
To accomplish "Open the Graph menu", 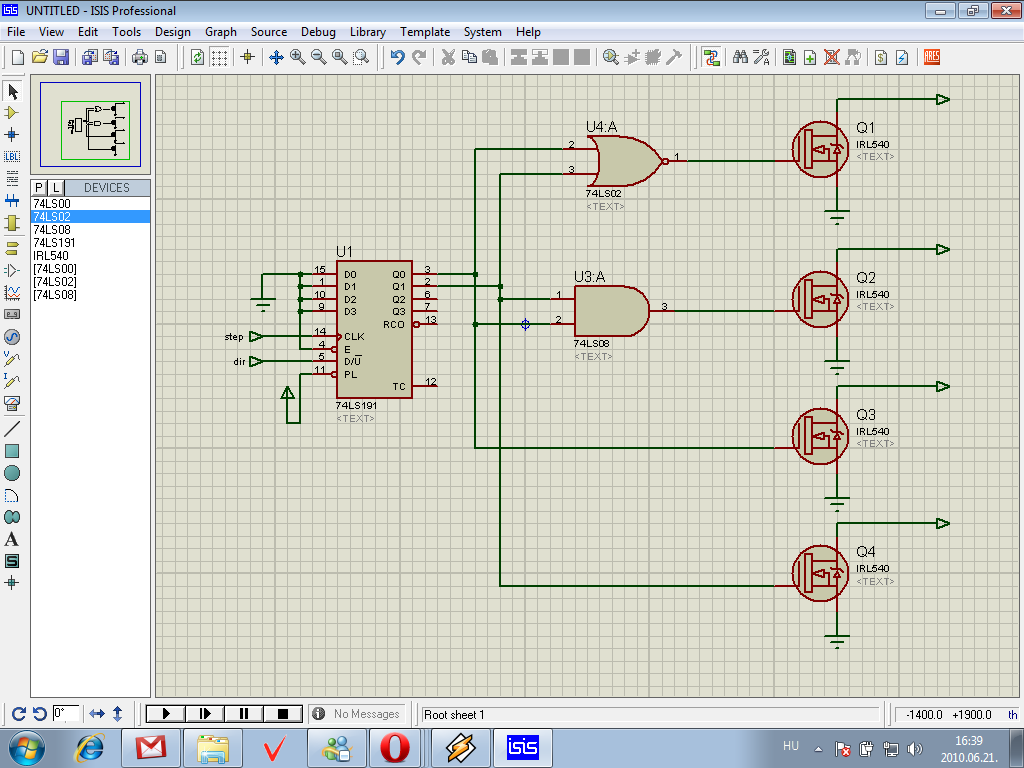I will coord(221,32).
